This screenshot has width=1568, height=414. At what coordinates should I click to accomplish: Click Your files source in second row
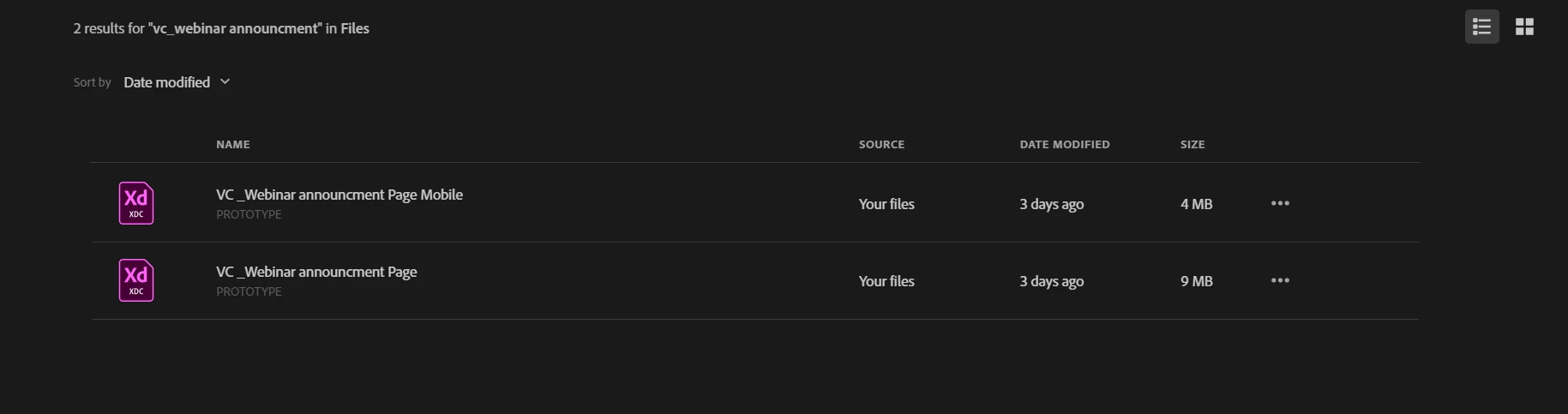(x=886, y=281)
